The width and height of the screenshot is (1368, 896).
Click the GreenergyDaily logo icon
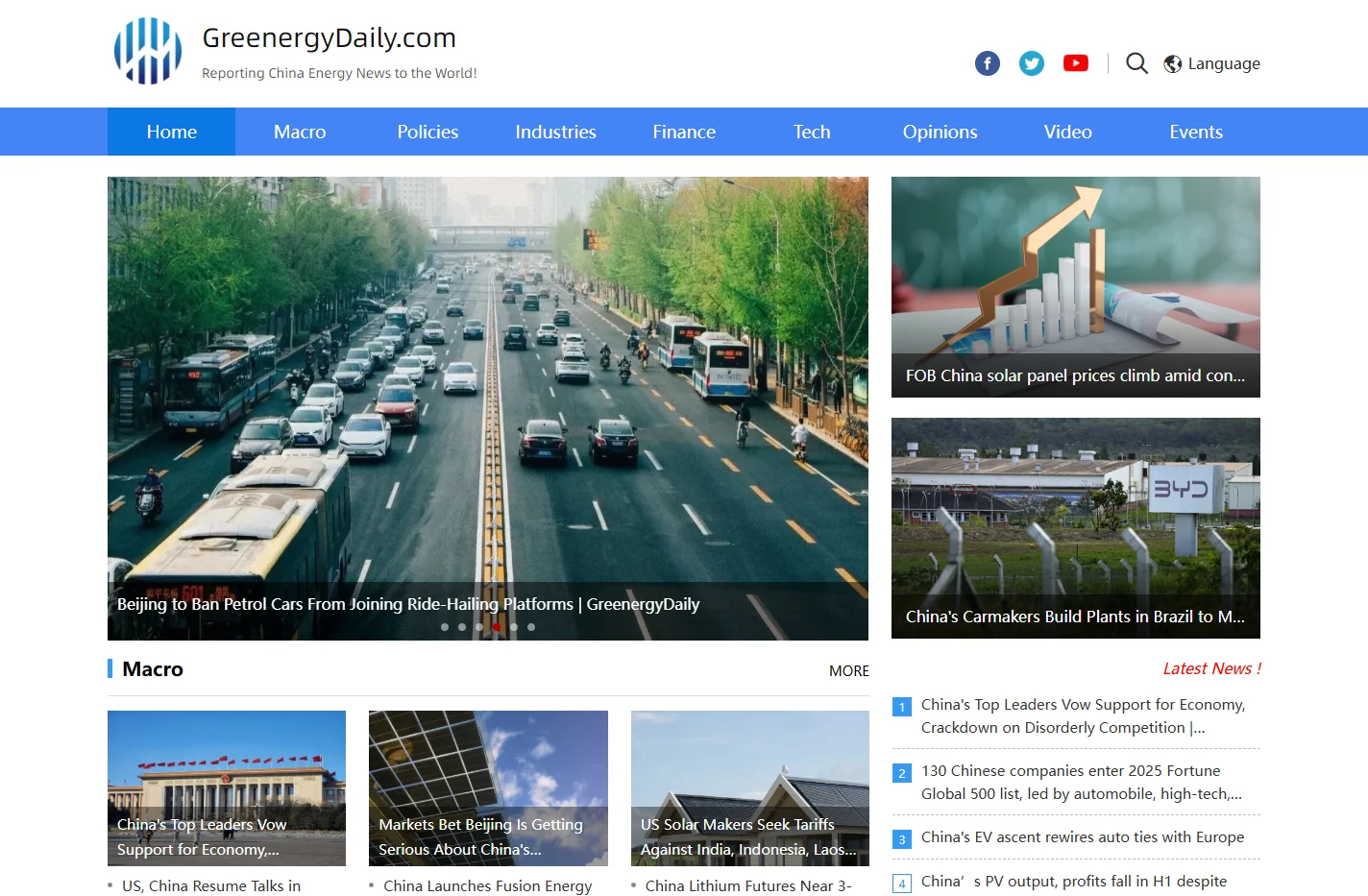click(147, 51)
